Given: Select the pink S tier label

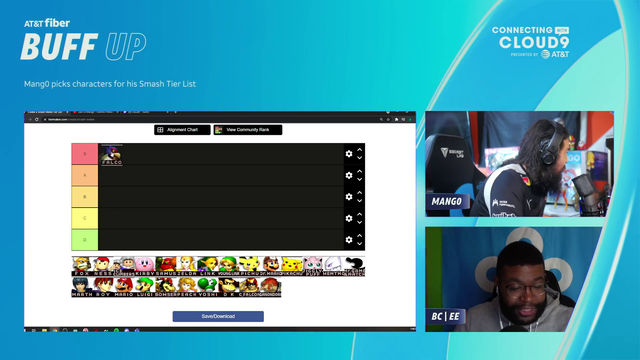Looking at the screenshot, I should pos(85,154).
